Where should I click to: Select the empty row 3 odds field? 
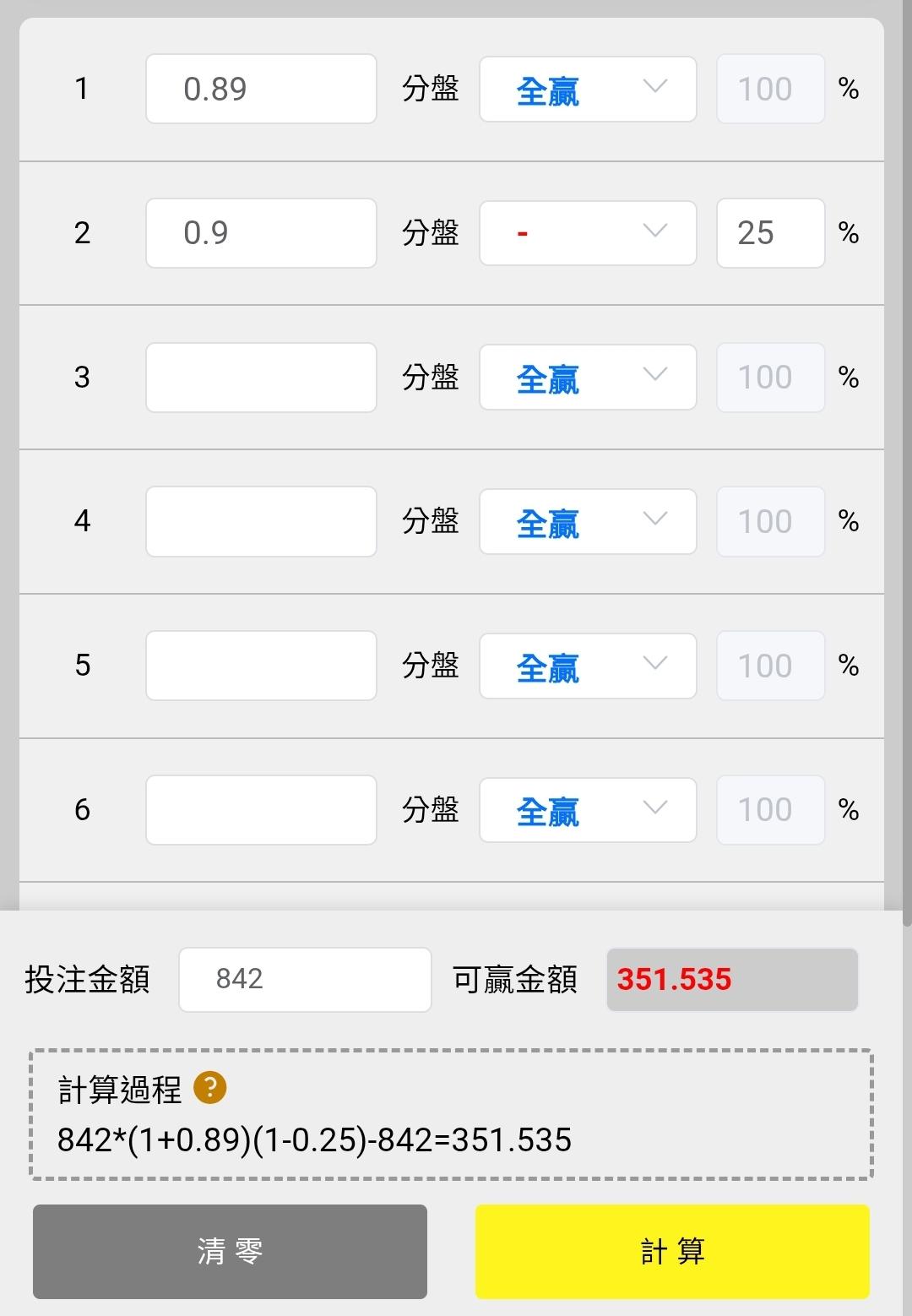261,378
